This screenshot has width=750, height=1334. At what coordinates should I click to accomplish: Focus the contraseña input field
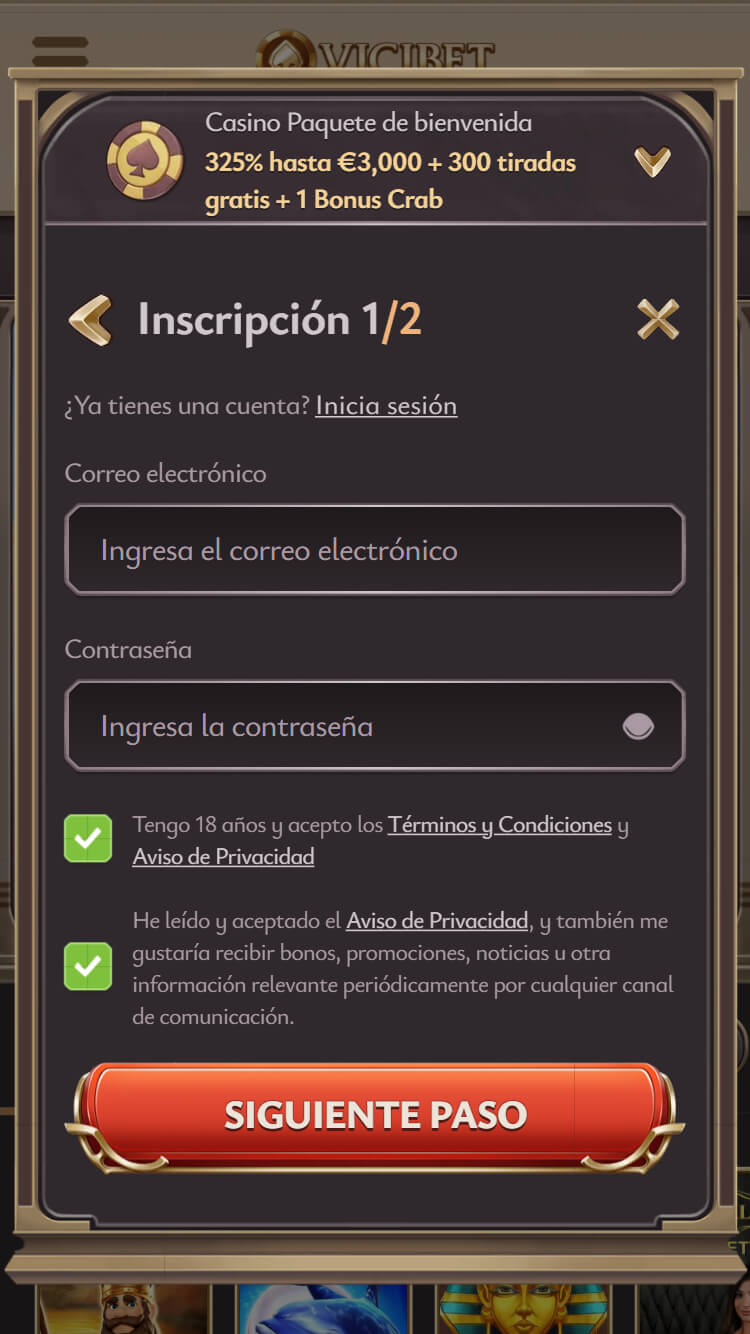(375, 726)
